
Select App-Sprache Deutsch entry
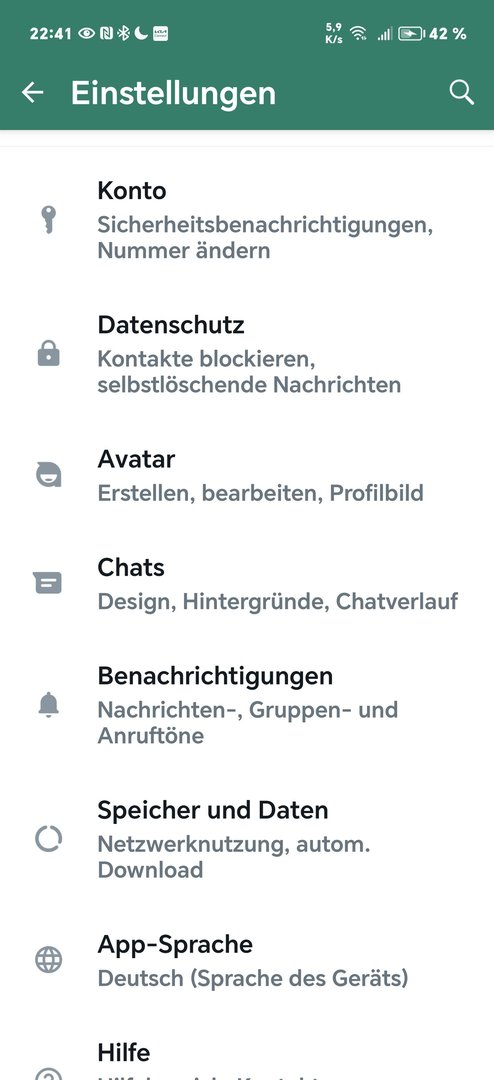point(247,959)
